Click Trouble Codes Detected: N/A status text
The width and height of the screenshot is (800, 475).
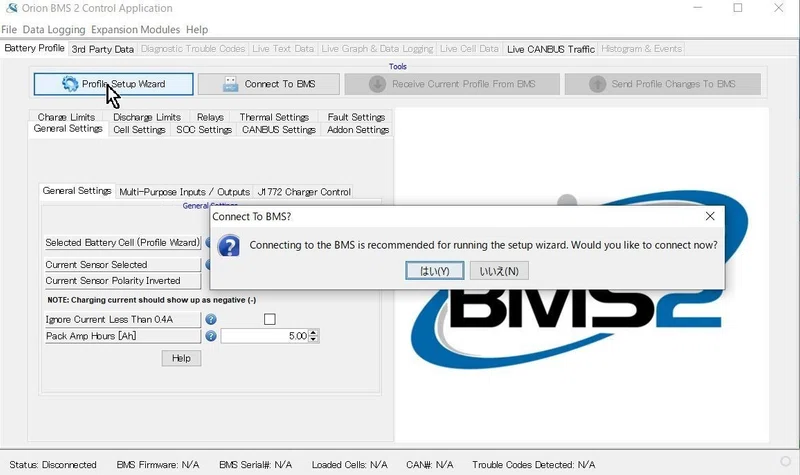(x=533, y=465)
